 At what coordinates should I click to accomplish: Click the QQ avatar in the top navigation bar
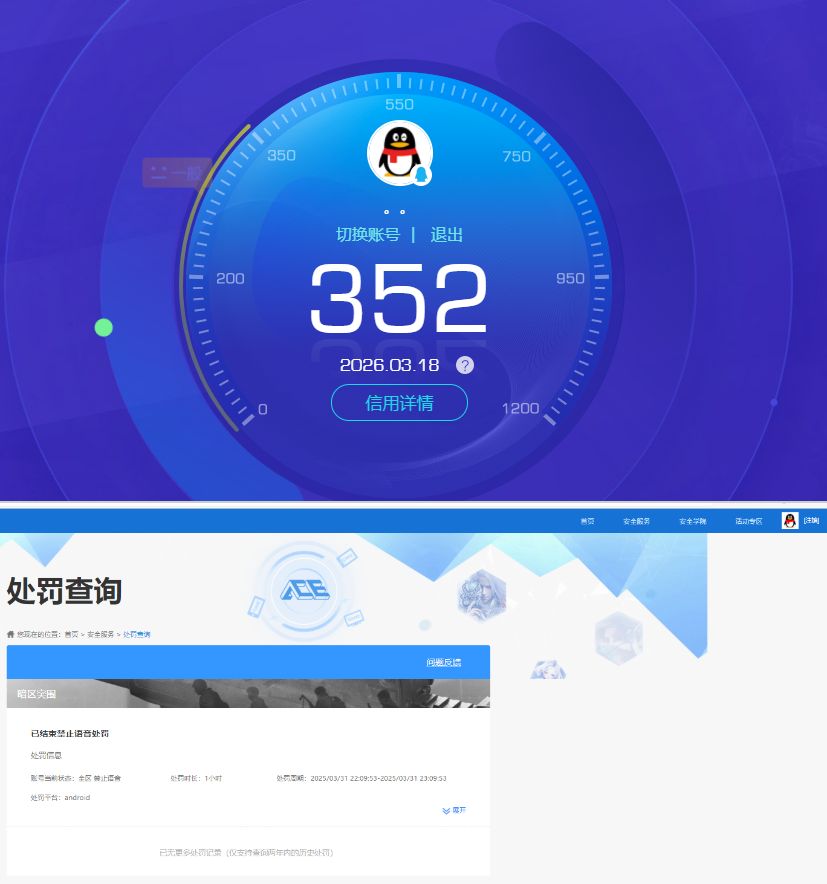(x=789, y=519)
